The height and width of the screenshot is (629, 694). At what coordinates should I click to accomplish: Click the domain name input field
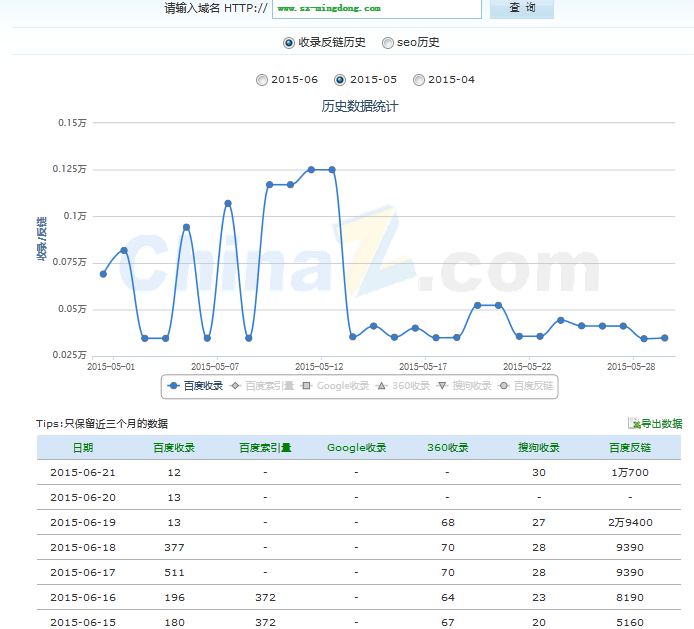(376, 8)
